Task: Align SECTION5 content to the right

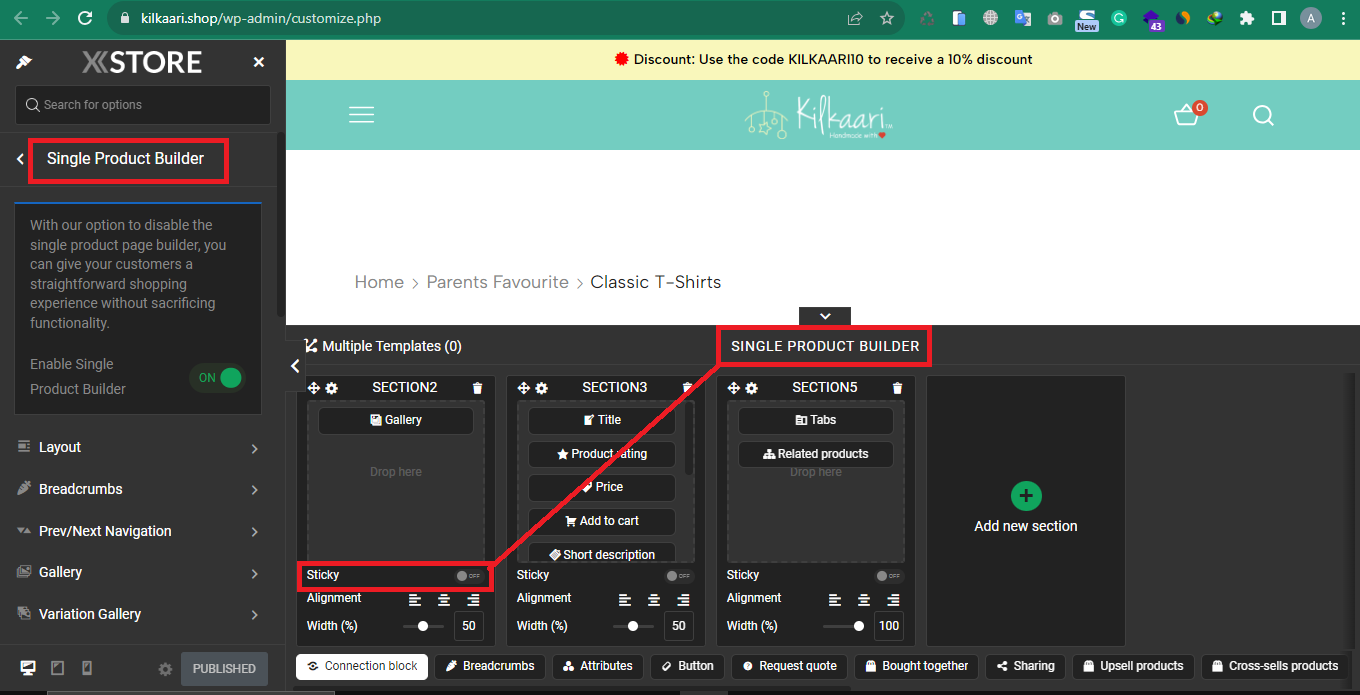Action: tap(893, 600)
